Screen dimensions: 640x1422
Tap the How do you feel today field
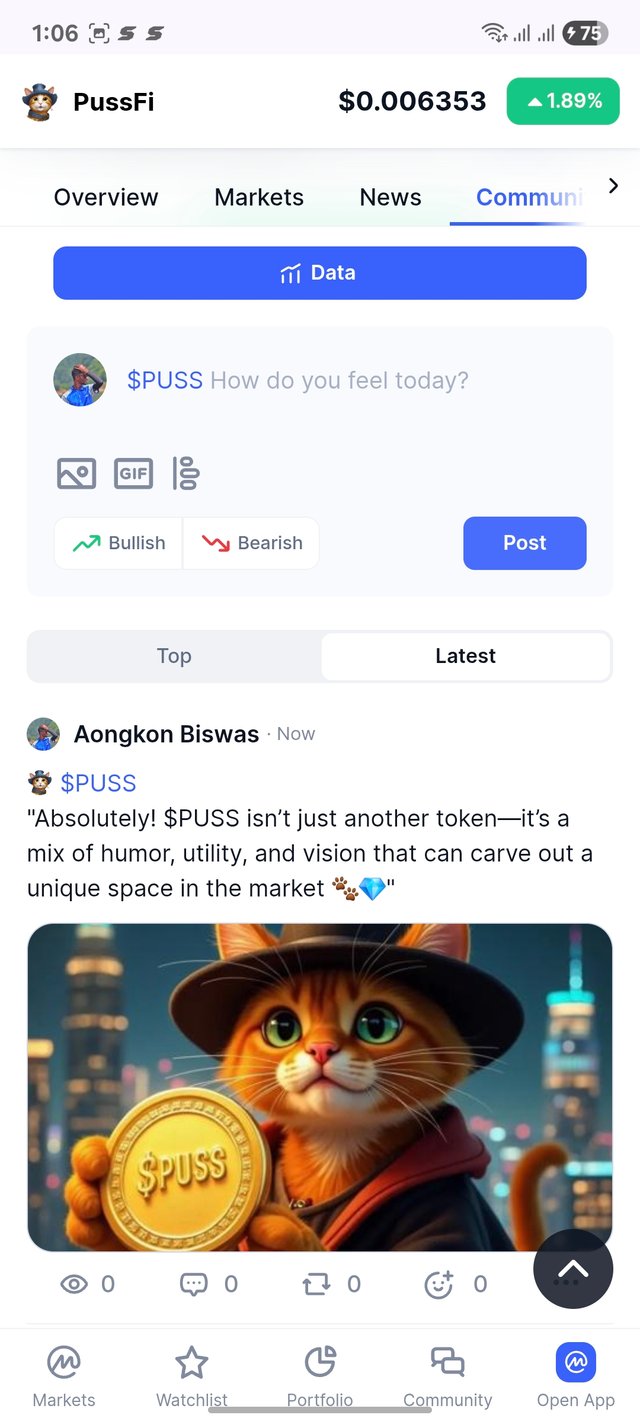(x=298, y=380)
